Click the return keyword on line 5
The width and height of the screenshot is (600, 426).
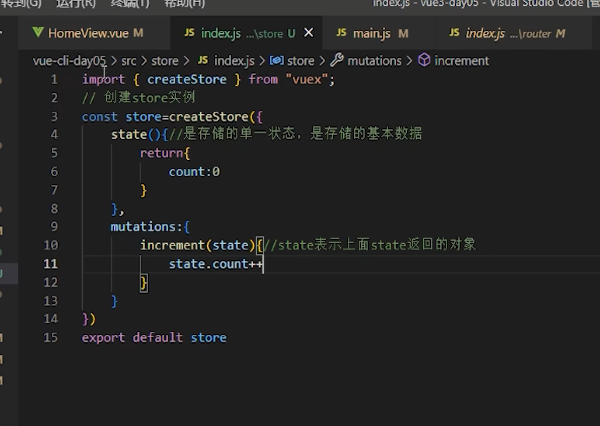point(161,153)
